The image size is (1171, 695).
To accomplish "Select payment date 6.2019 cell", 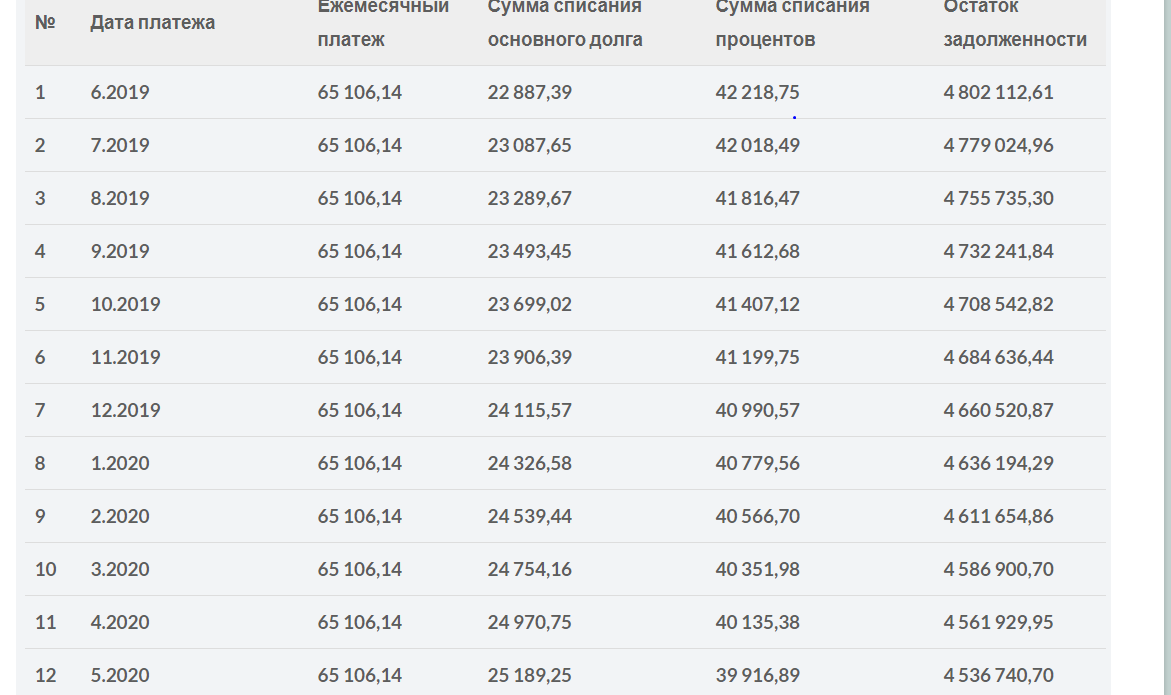I will [x=119, y=92].
